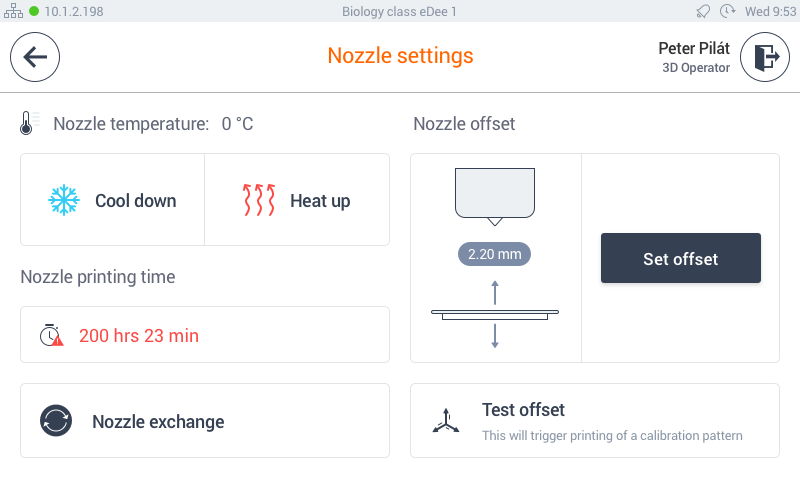Select Heat up
The height and width of the screenshot is (480, 800).
[x=297, y=200]
